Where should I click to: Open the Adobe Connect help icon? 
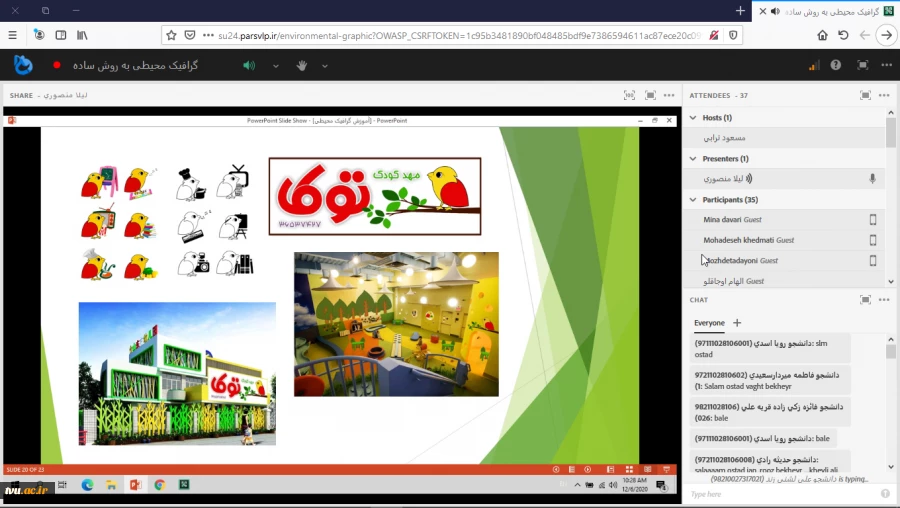(x=836, y=65)
